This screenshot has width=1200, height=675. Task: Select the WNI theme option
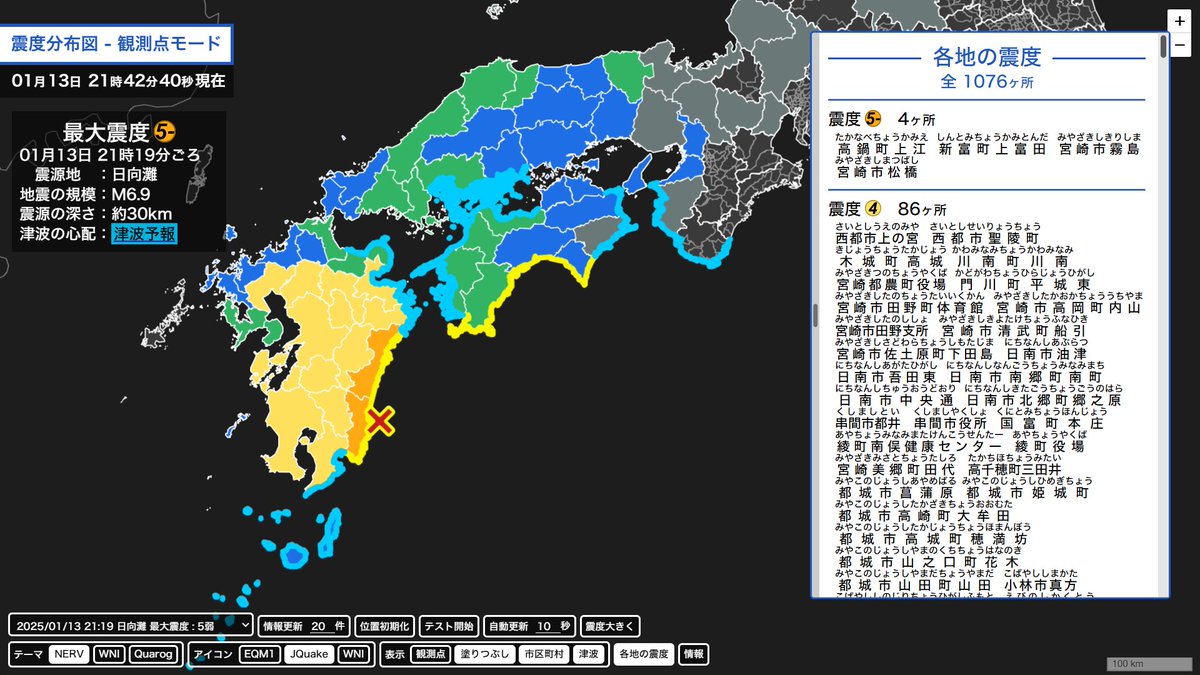(x=109, y=655)
